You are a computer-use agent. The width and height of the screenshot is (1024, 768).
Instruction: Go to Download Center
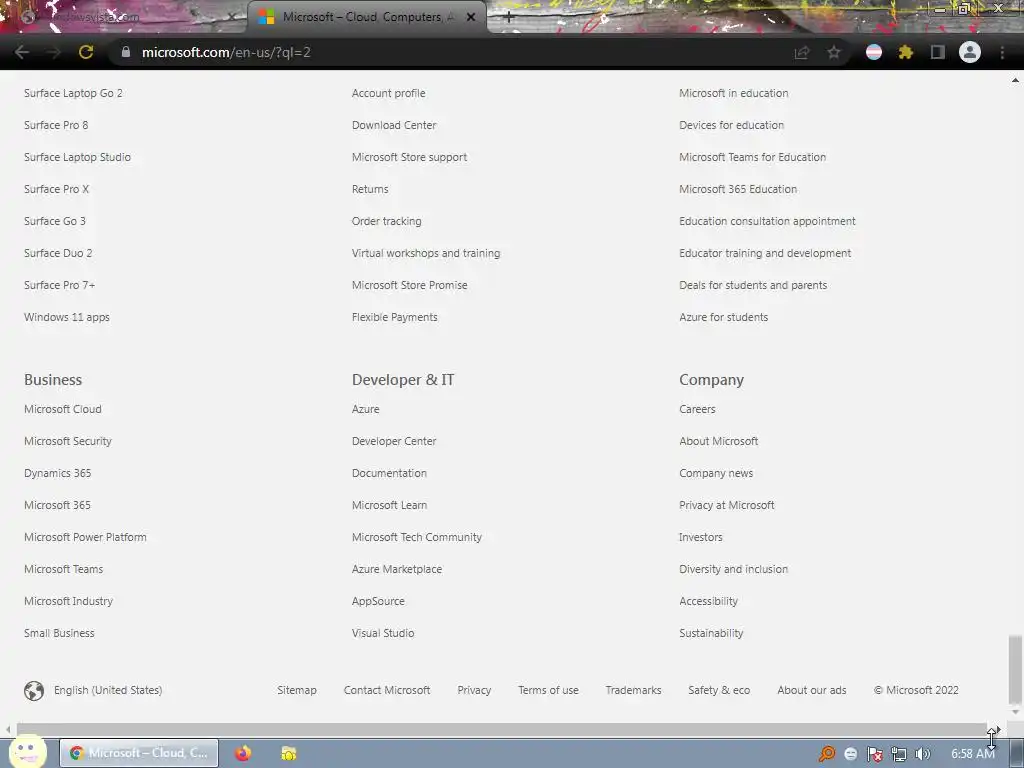click(x=394, y=125)
